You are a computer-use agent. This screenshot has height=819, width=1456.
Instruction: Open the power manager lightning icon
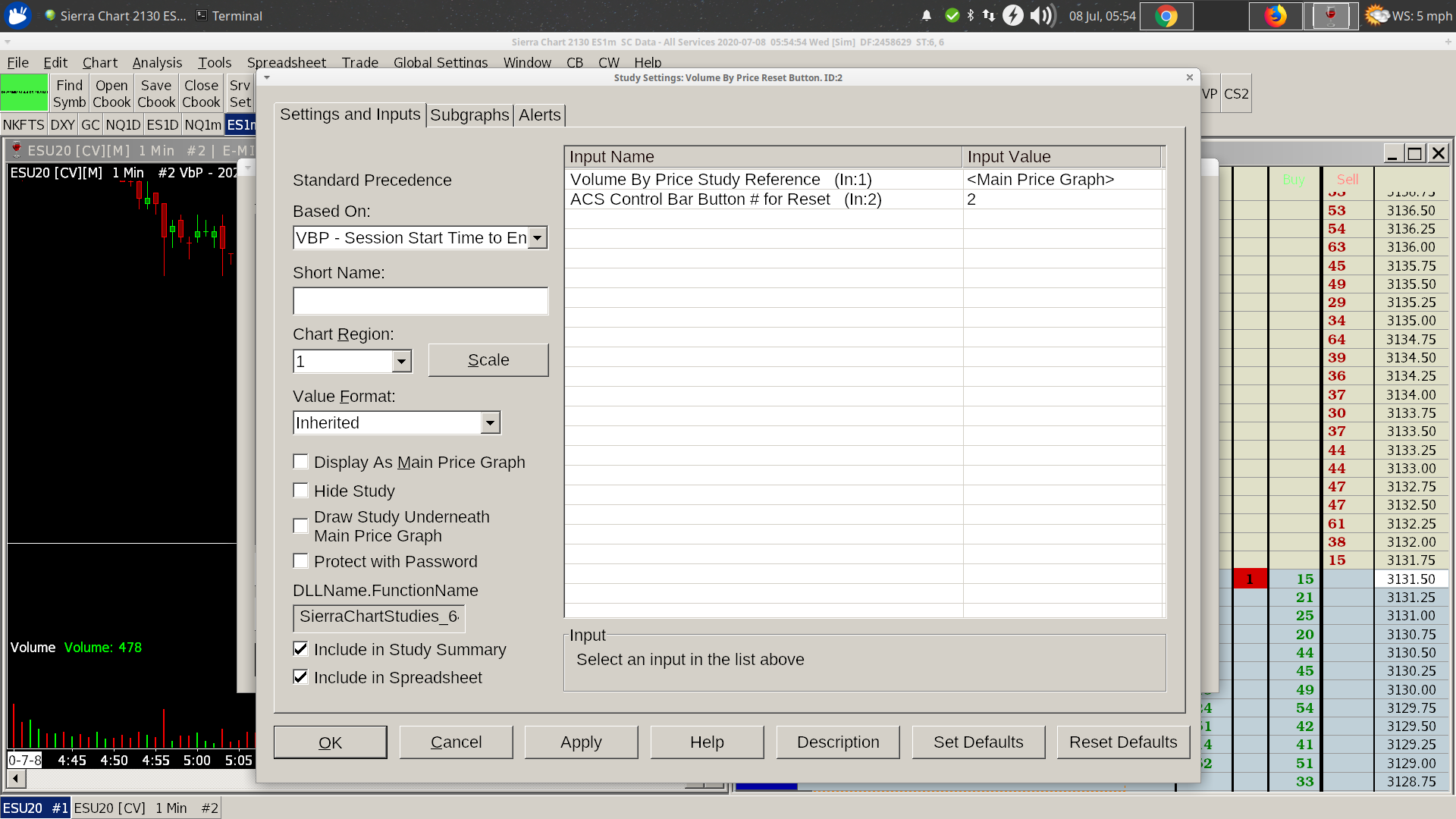(x=1013, y=16)
